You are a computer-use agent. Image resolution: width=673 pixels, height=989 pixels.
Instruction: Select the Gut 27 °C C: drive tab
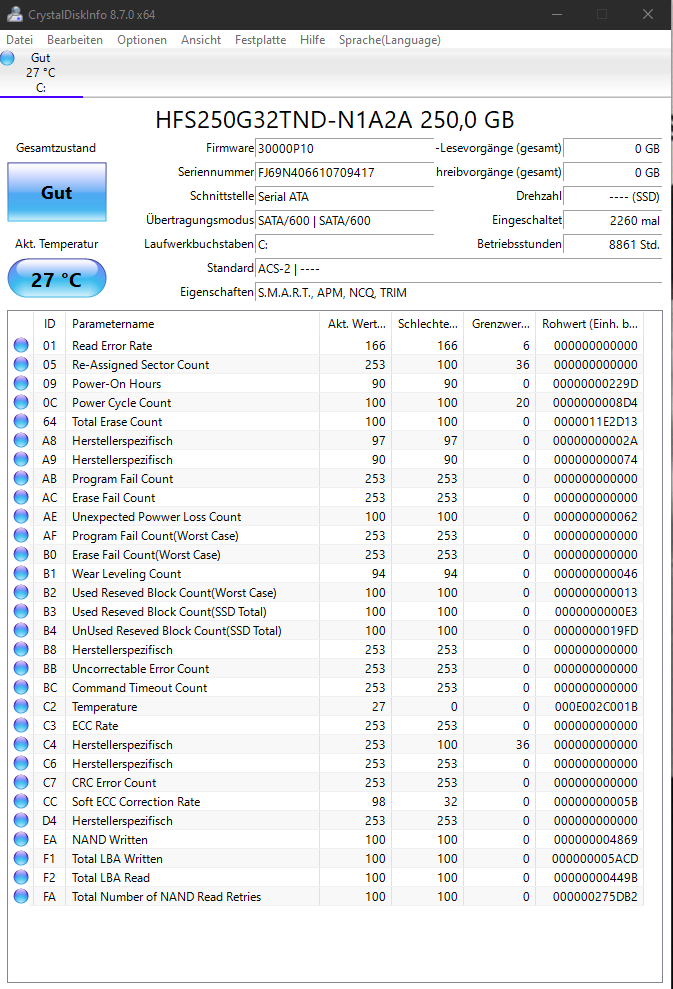click(x=41, y=73)
